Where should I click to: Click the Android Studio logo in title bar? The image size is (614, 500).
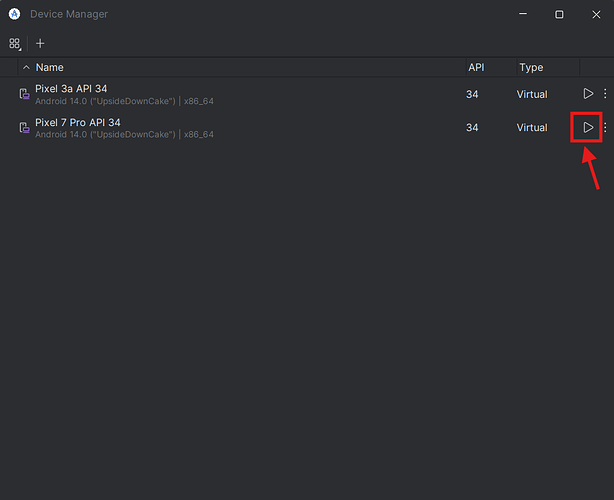pyautogui.click(x=14, y=14)
